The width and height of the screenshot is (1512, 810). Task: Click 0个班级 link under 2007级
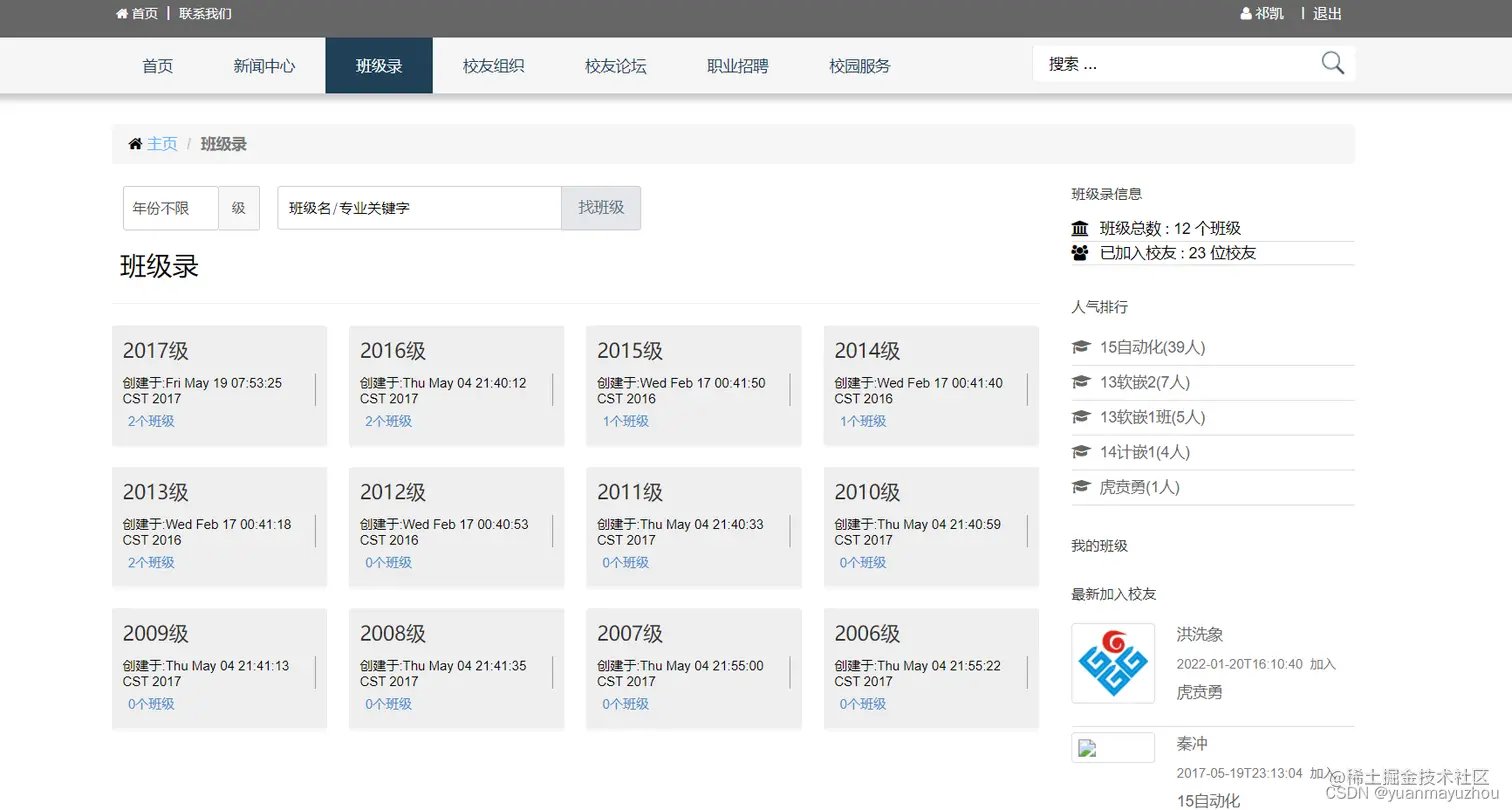(625, 704)
